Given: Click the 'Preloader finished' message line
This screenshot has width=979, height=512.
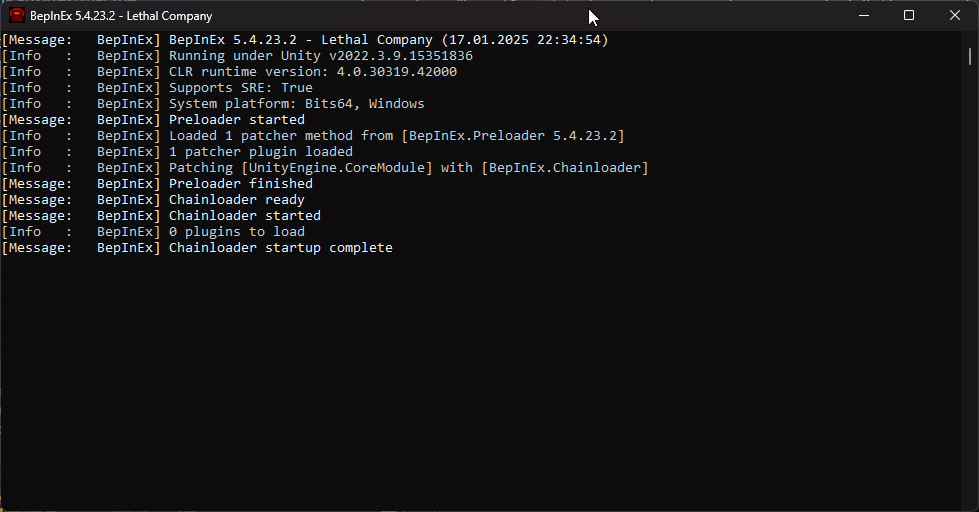Looking at the screenshot, I should 240,184.
